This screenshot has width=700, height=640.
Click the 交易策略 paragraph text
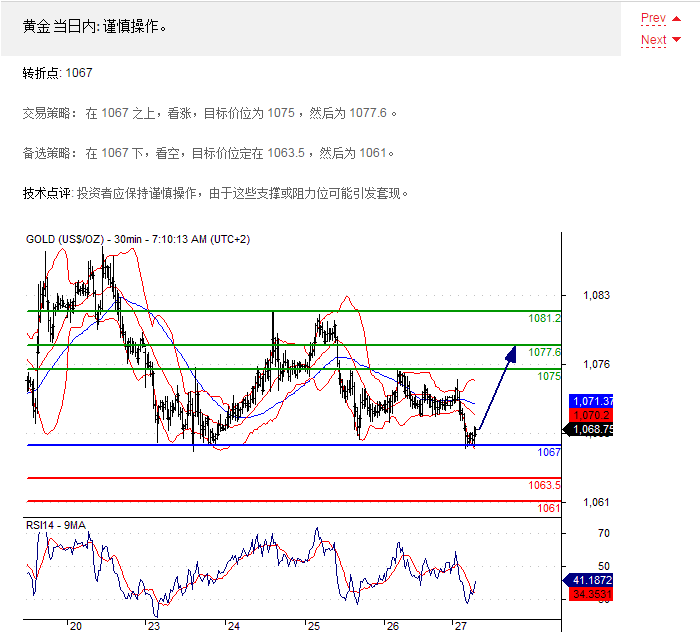[209, 113]
